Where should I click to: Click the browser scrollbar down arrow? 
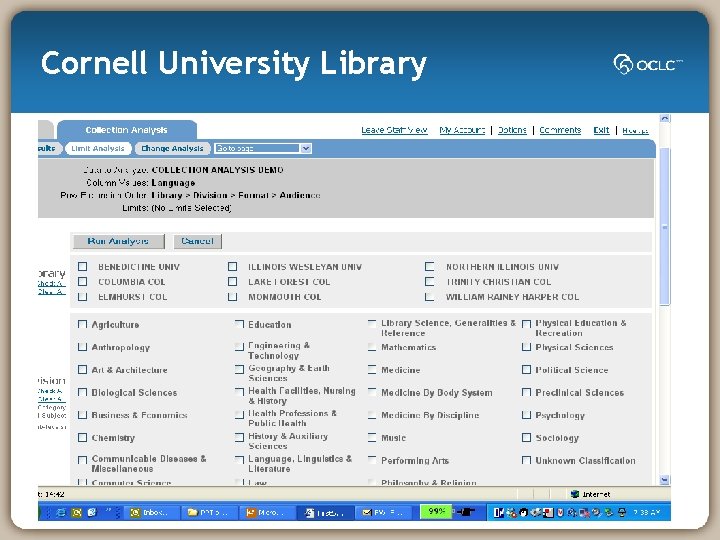click(664, 480)
